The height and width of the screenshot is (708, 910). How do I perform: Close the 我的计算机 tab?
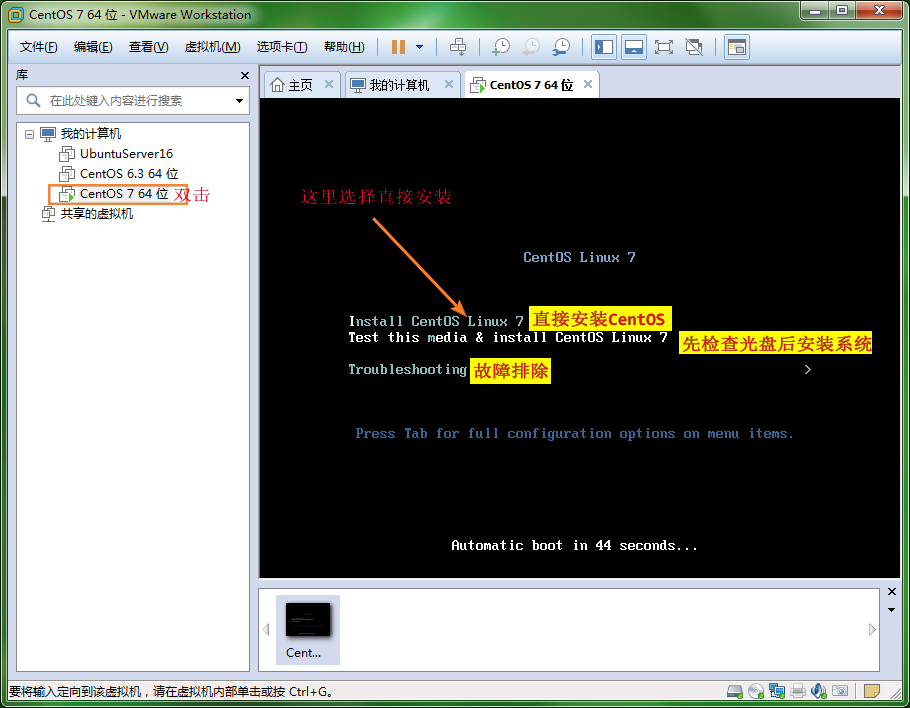[x=449, y=85]
